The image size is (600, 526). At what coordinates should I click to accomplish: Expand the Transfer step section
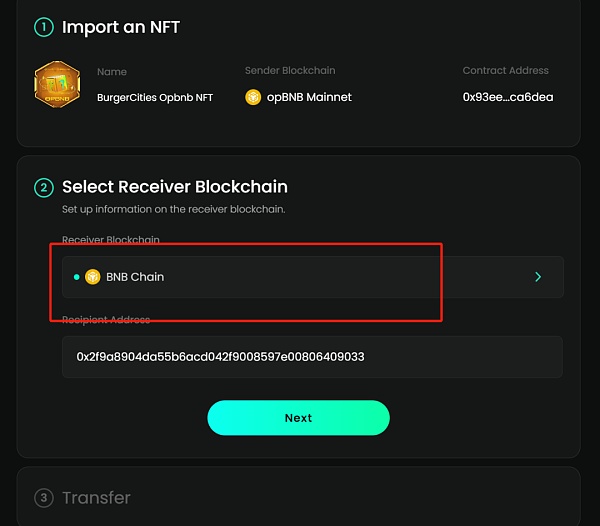click(96, 497)
